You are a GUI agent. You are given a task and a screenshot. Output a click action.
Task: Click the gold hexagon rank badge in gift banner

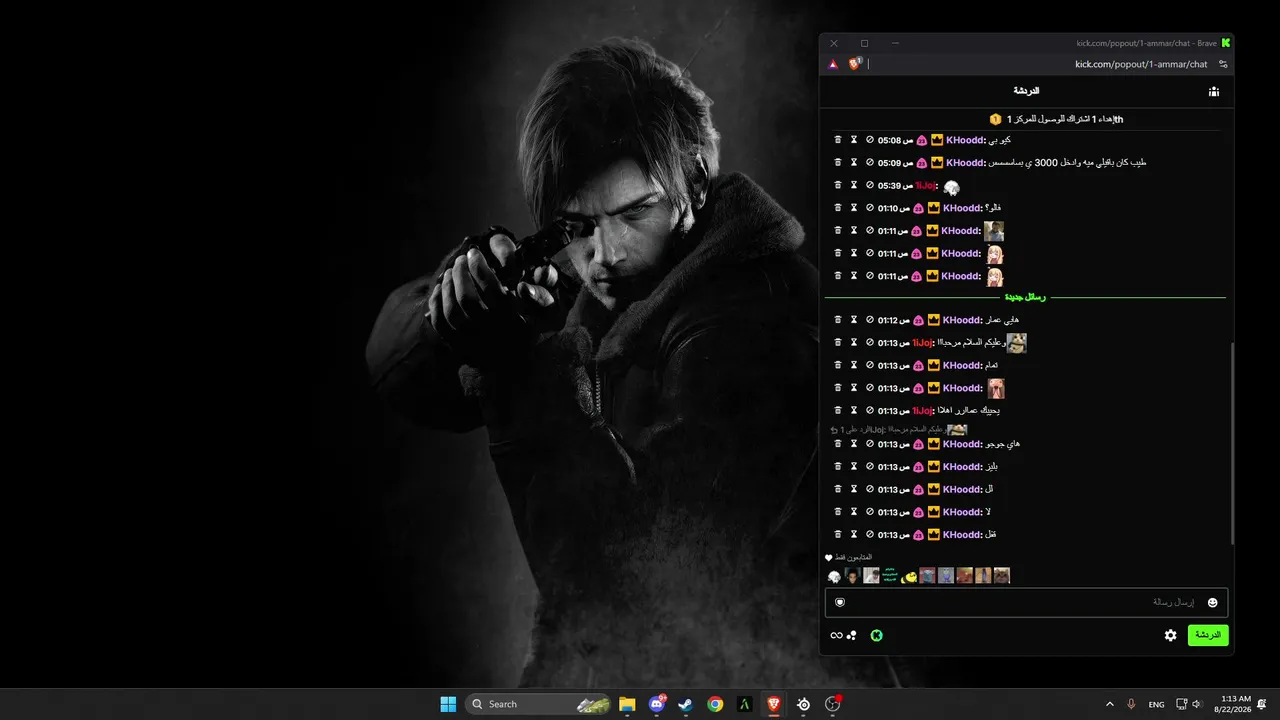click(996, 119)
